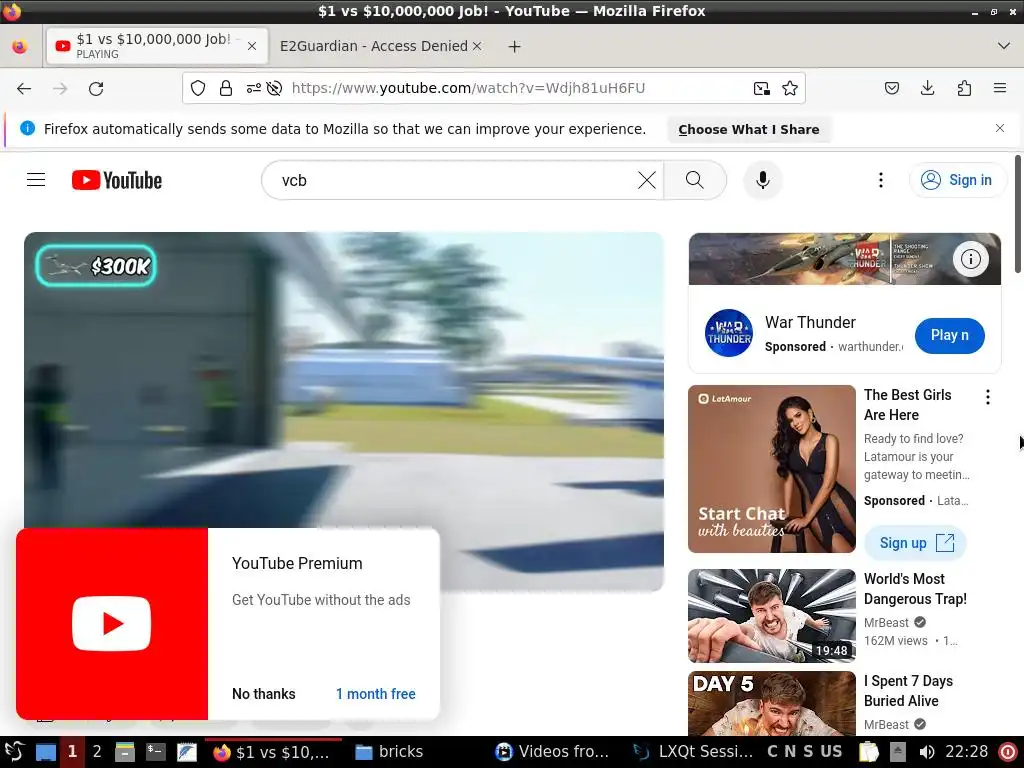
Task: Click the autoplay blocked icon in address bar
Action: click(274, 88)
